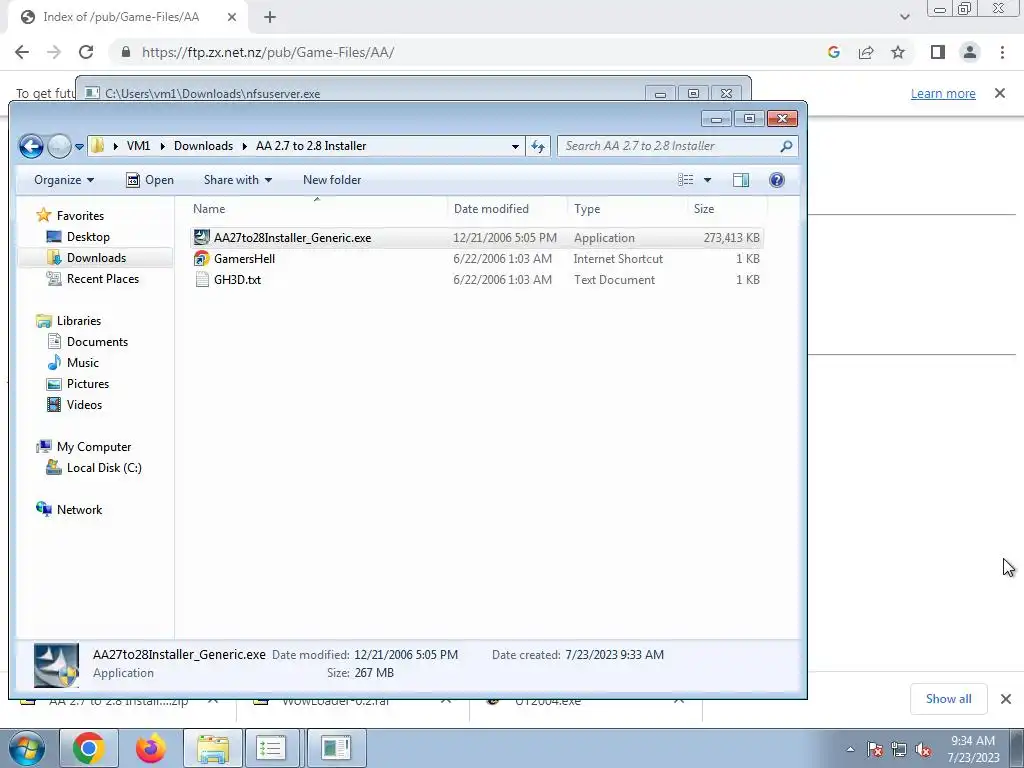Click Chrome's Back navigation arrow

click(x=22, y=52)
